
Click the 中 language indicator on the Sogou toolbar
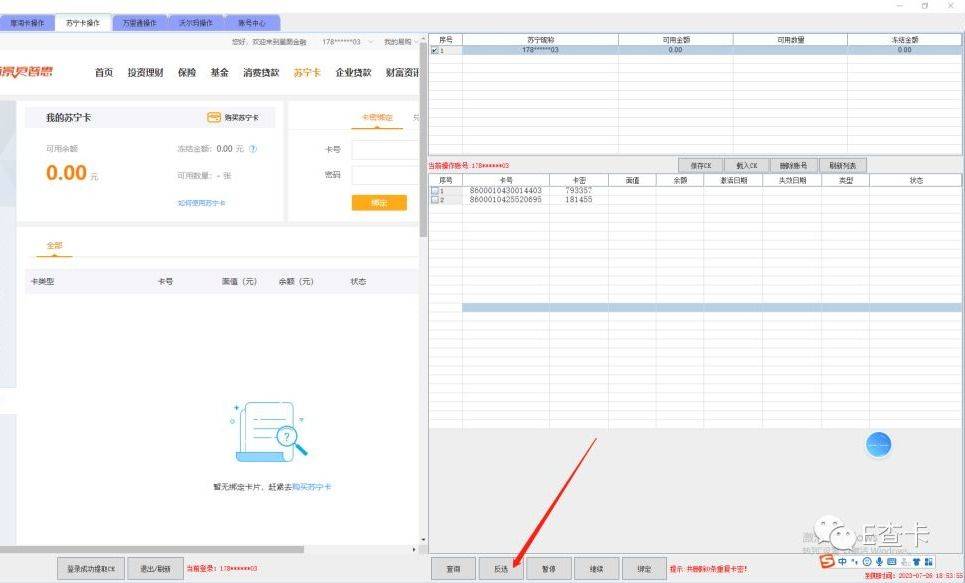tap(841, 562)
